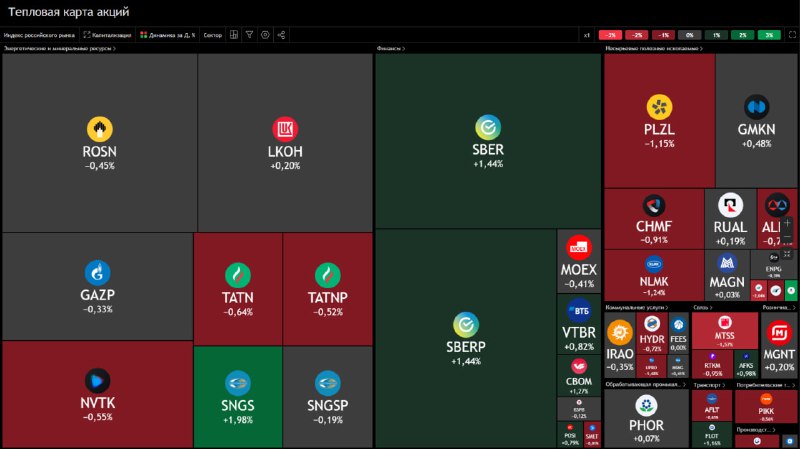Image resolution: width=800 pixels, height=449 pixels.
Task: Click the RTKM −0,95% tile
Action: 712,364
